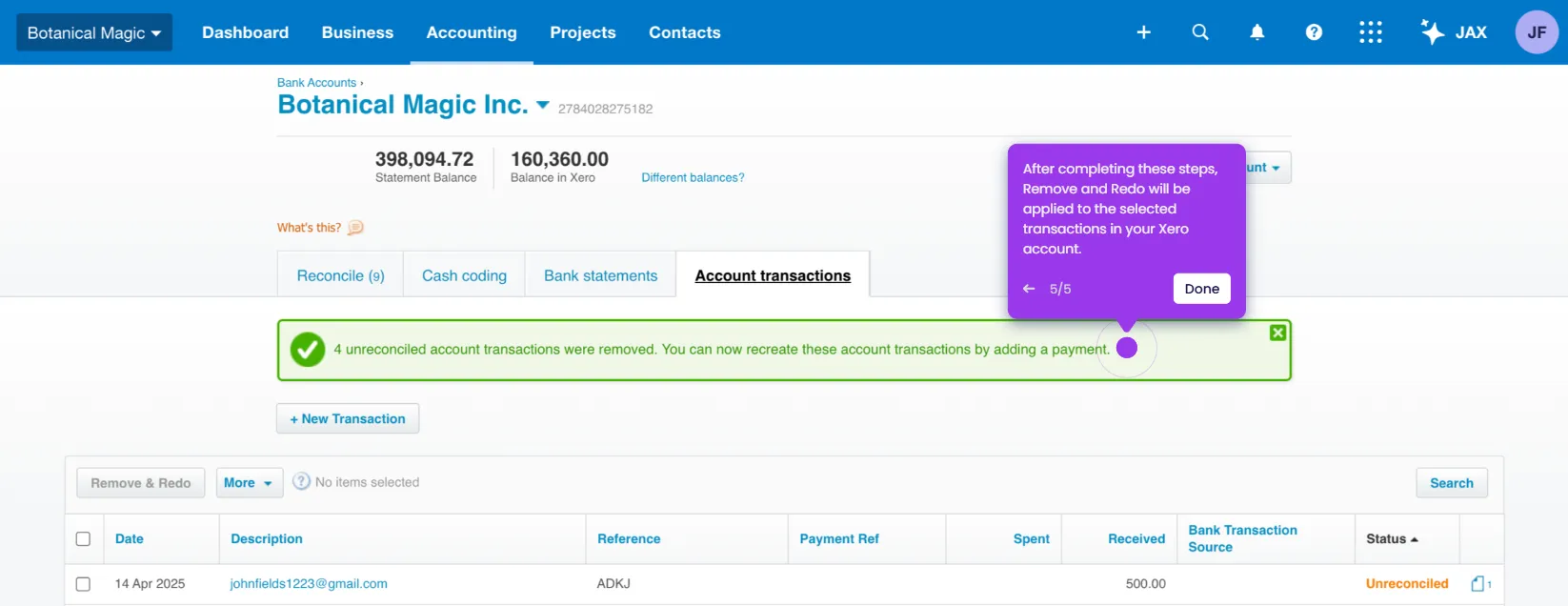This screenshot has height=606, width=1568.
Task: Click the What's this speech bubble icon
Action: [355, 228]
